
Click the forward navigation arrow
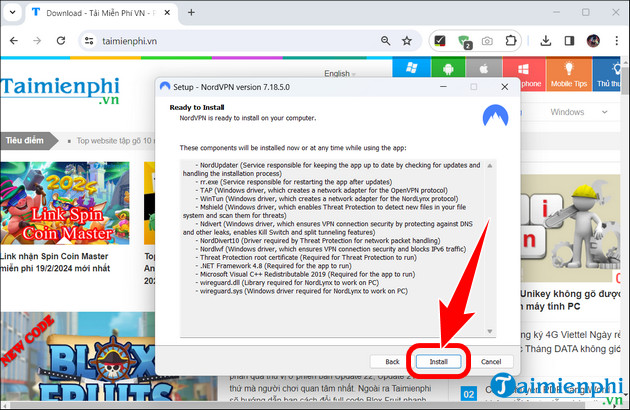click(x=37, y=41)
